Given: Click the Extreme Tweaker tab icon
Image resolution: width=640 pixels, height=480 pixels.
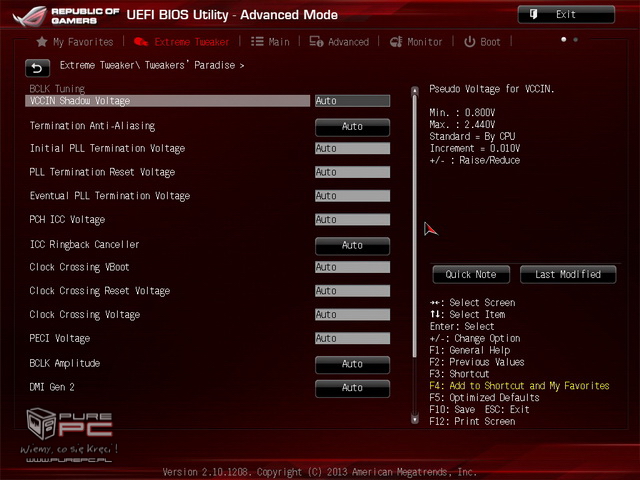Looking at the screenshot, I should (141, 42).
